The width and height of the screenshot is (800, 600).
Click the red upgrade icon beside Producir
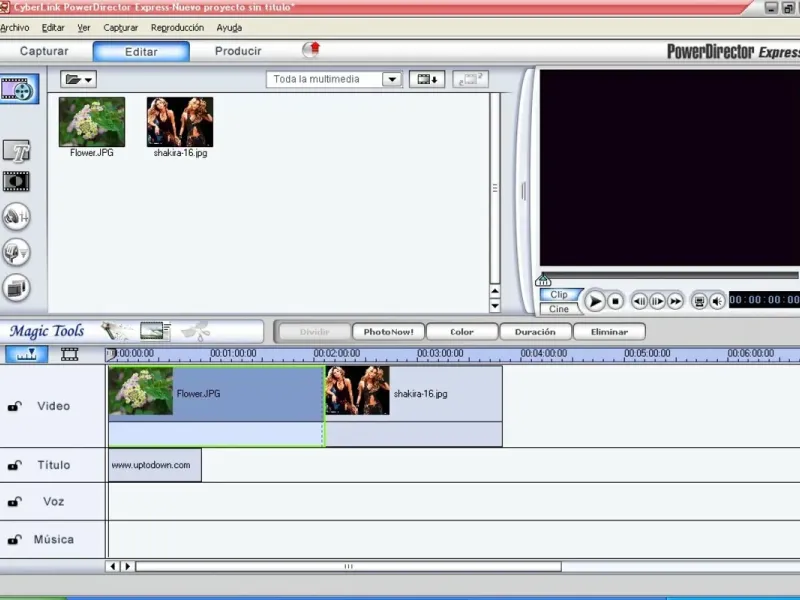coord(311,49)
